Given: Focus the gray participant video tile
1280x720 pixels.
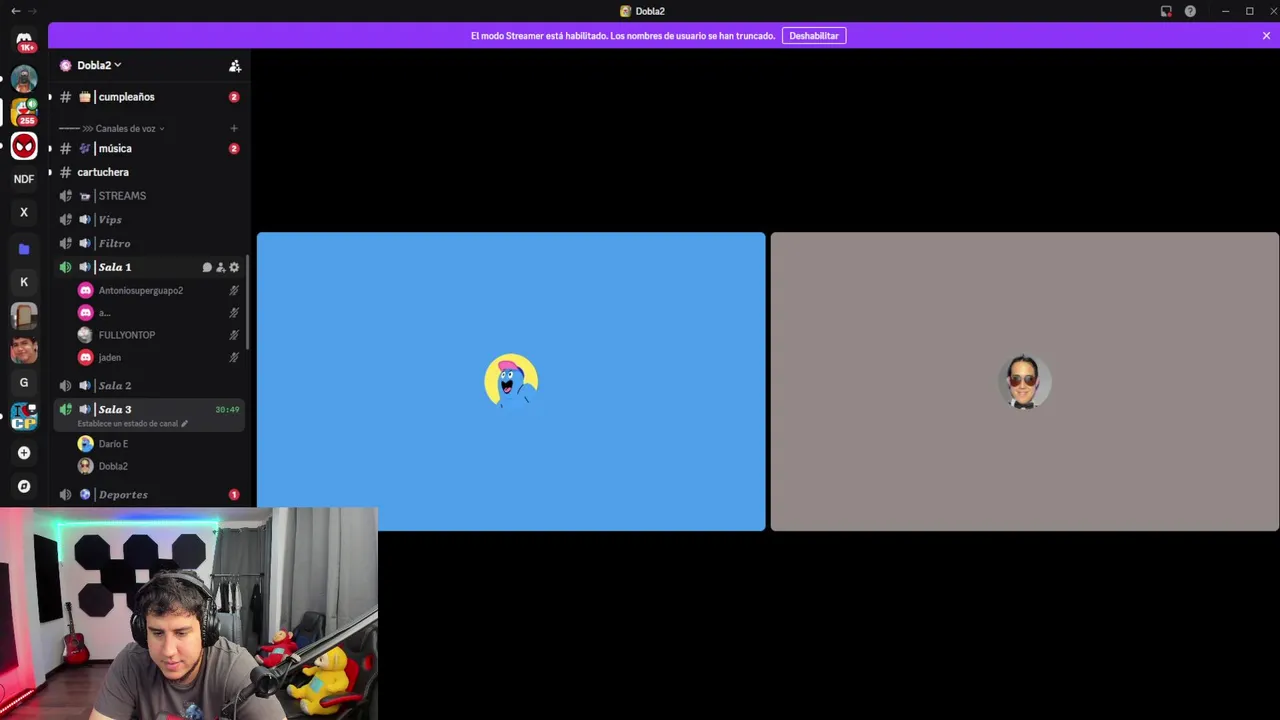Looking at the screenshot, I should [x=1025, y=381].
